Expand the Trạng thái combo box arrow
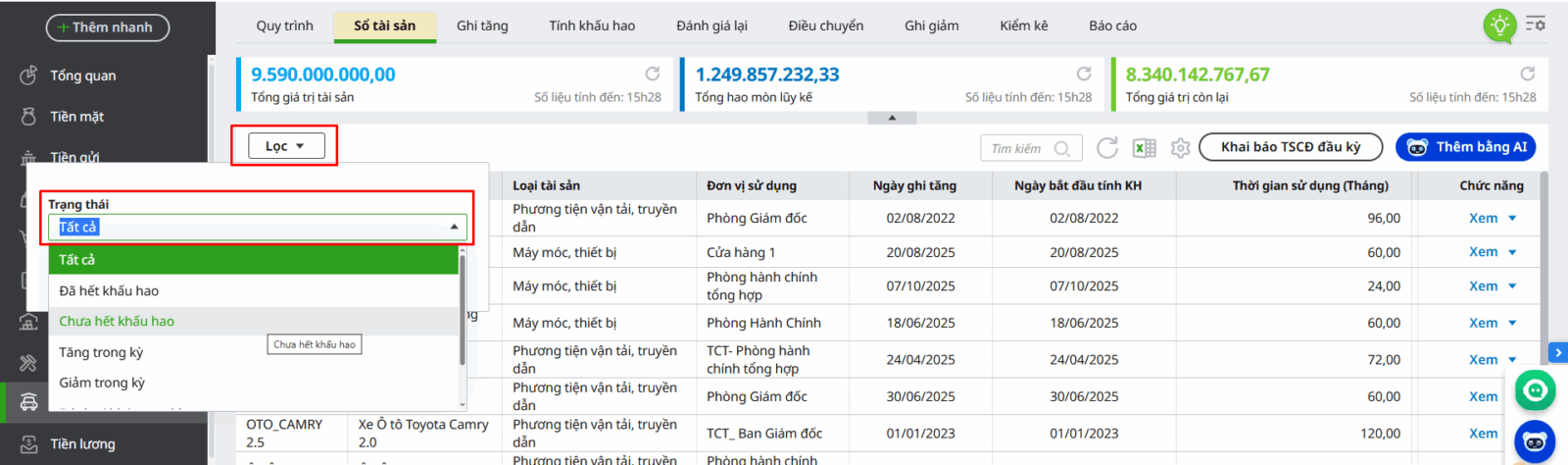The height and width of the screenshot is (465, 1568). click(x=454, y=228)
